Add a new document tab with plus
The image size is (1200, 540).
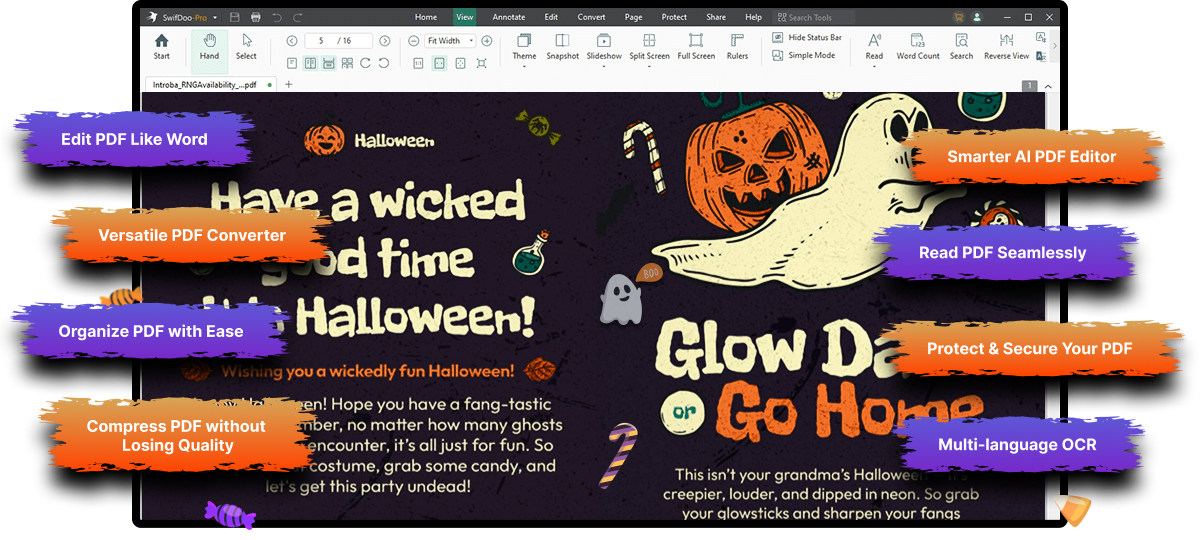pos(289,85)
